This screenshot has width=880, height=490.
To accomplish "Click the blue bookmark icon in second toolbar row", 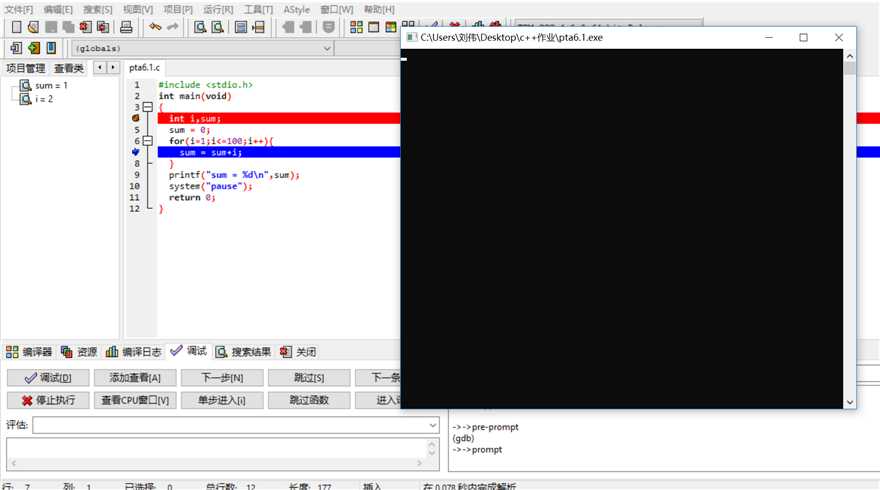I will click(51, 48).
